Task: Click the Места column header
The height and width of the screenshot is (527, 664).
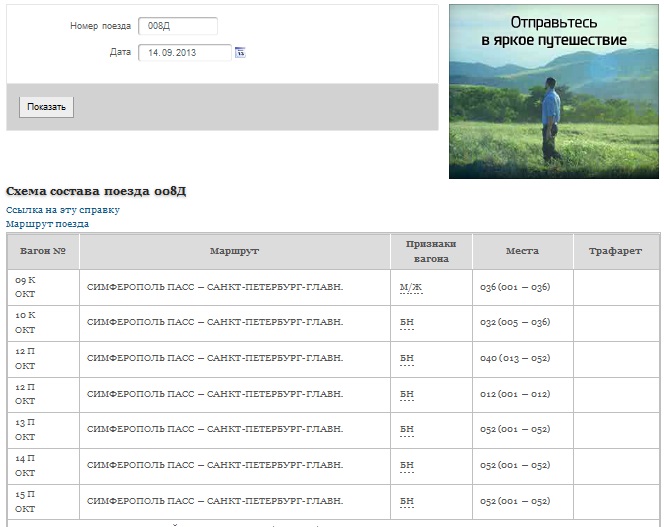Action: click(522, 251)
